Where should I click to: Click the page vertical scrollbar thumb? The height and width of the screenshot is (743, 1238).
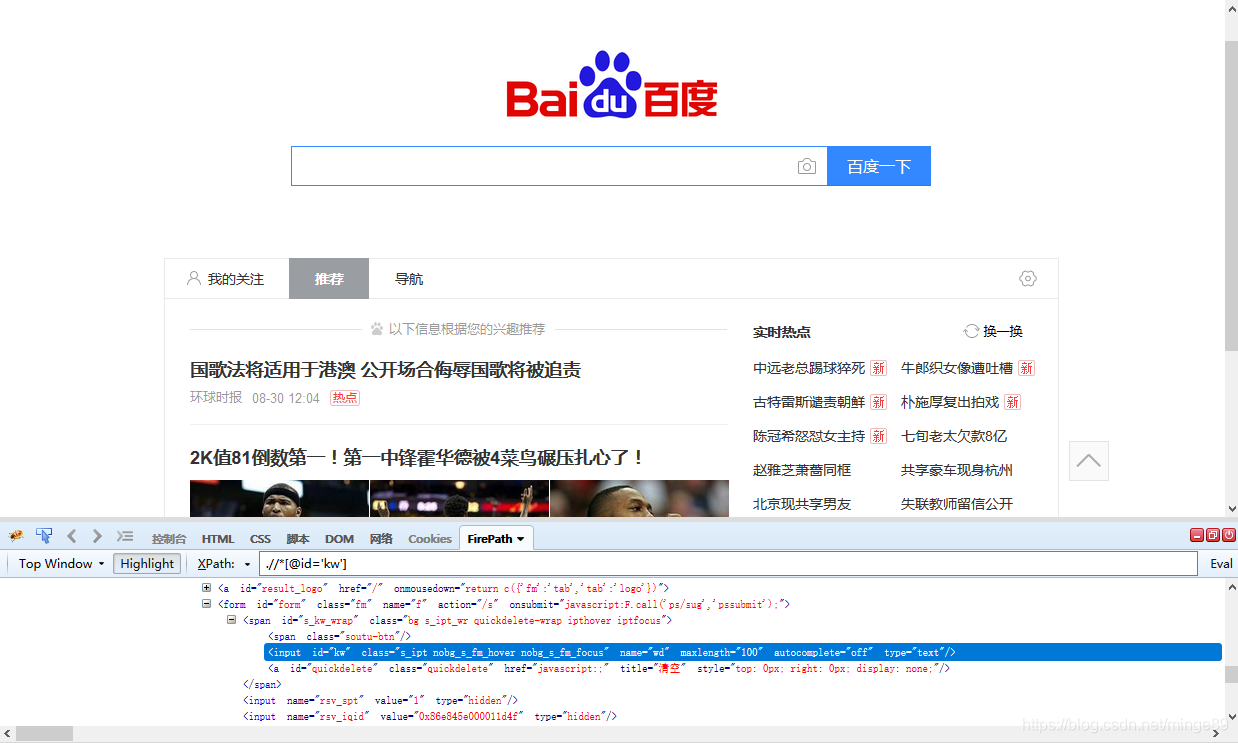coord(1231,196)
